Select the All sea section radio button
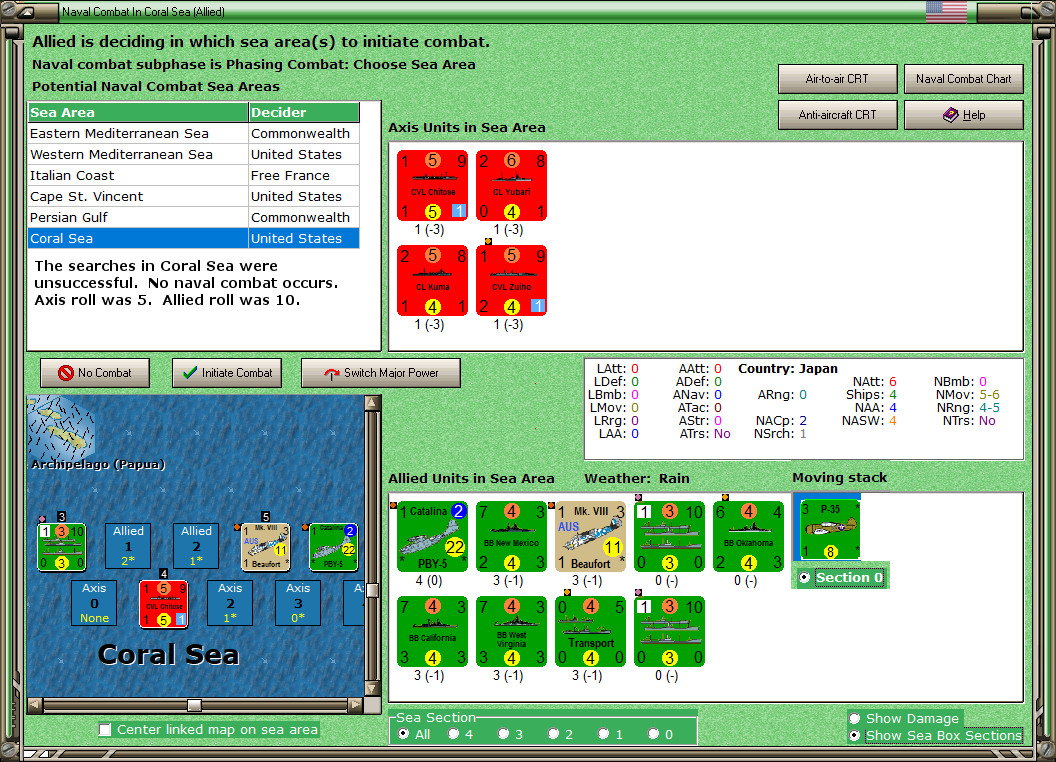The height and width of the screenshot is (762, 1056). pyautogui.click(x=403, y=734)
